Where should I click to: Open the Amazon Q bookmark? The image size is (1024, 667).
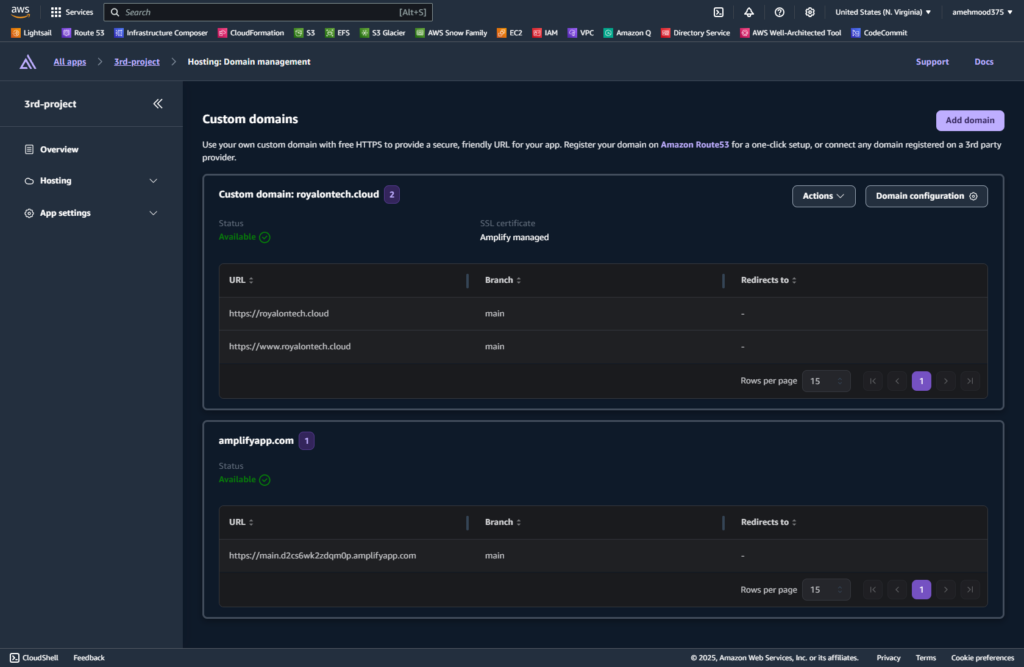(x=627, y=33)
